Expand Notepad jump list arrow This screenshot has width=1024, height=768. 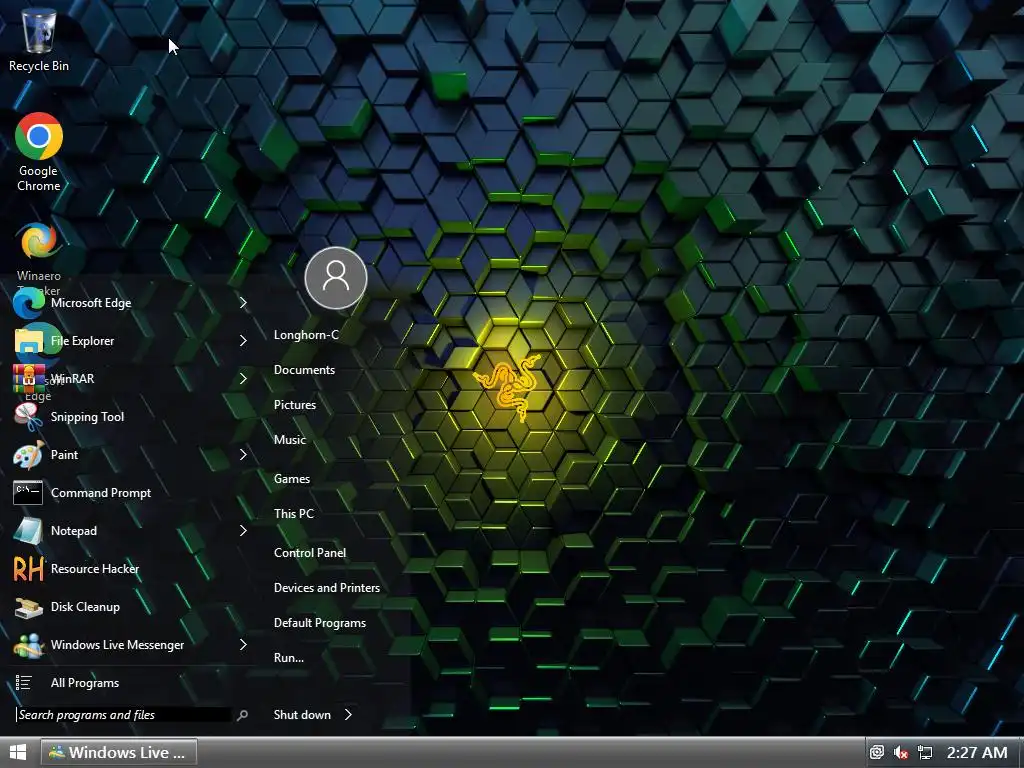coord(243,530)
